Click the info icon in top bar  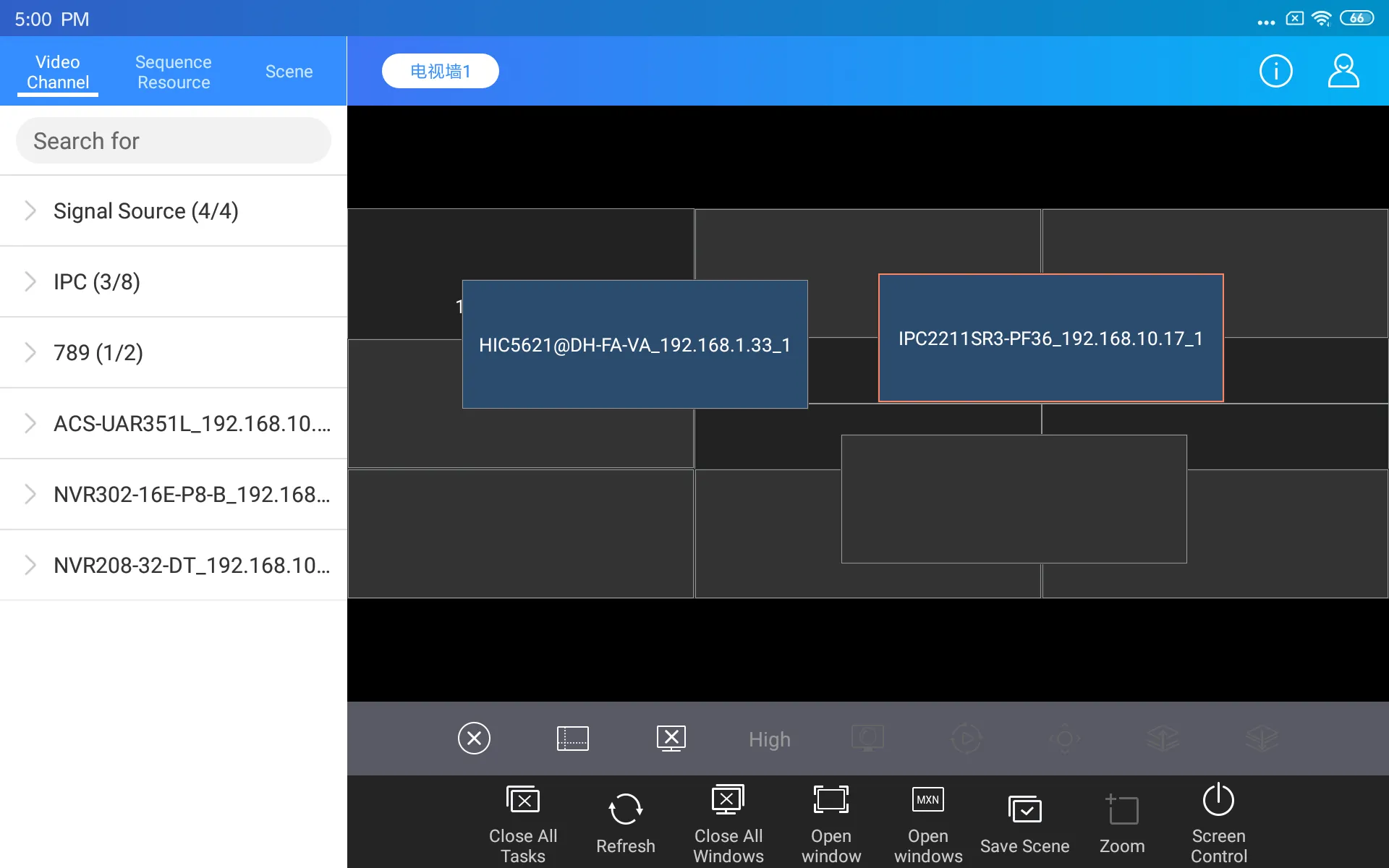tap(1276, 70)
